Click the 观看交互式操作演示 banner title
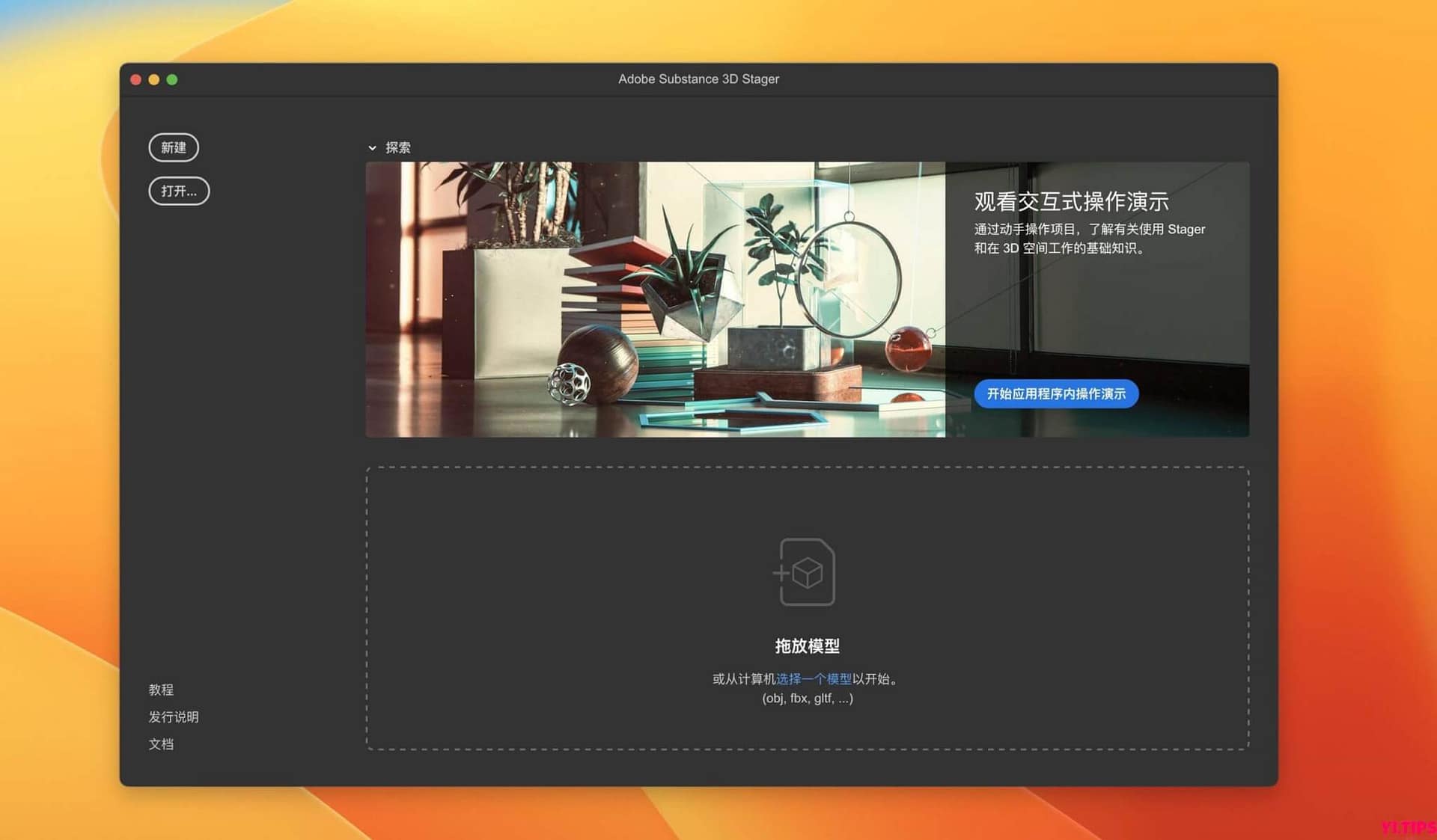The width and height of the screenshot is (1437, 840). point(1071,201)
